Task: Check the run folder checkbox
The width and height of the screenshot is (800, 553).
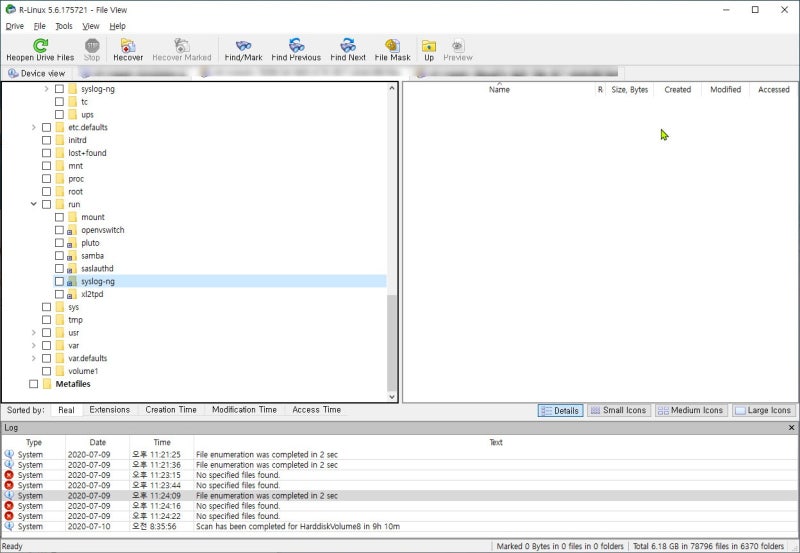Action: [46, 205]
